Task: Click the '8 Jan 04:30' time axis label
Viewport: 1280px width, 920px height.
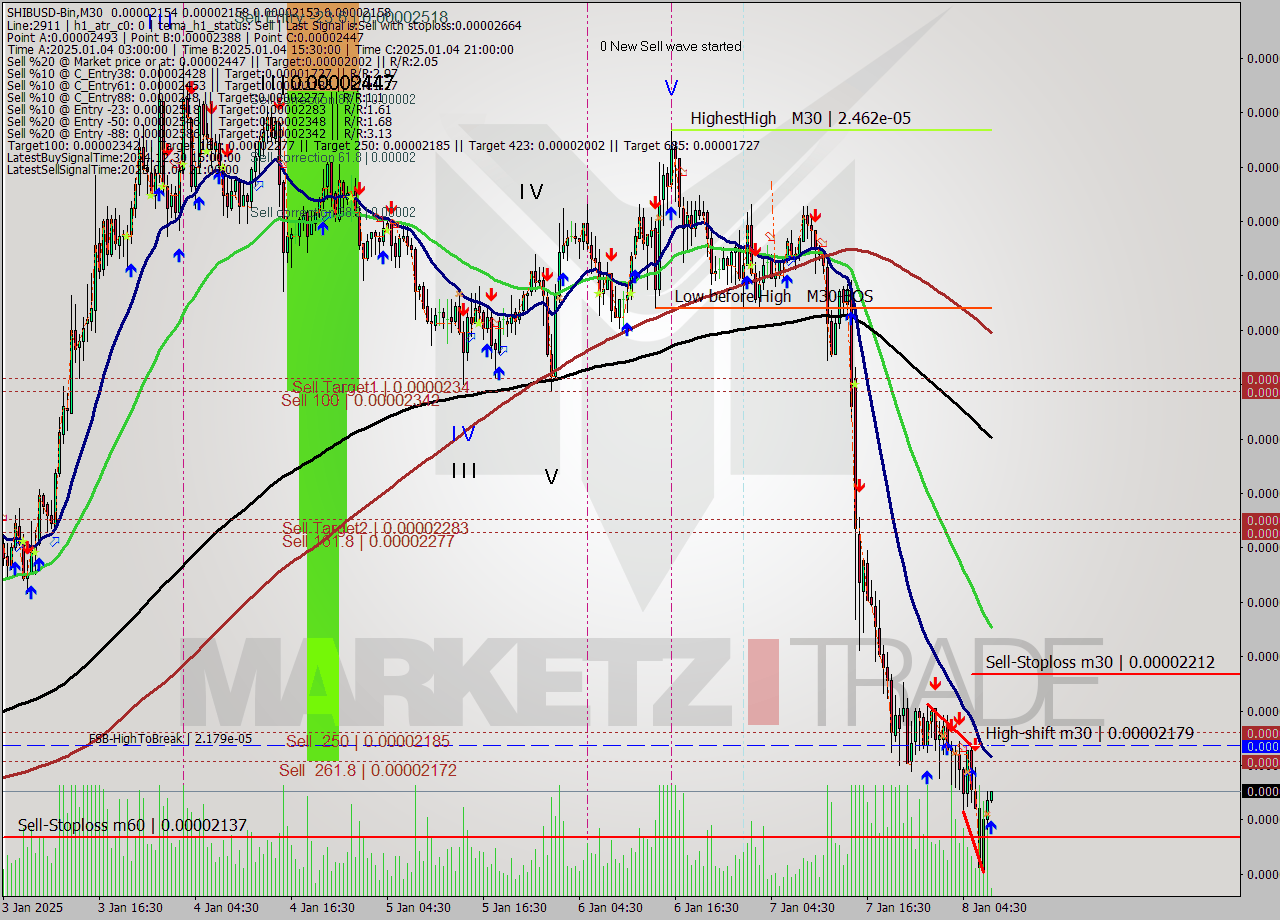Action: [x=994, y=908]
